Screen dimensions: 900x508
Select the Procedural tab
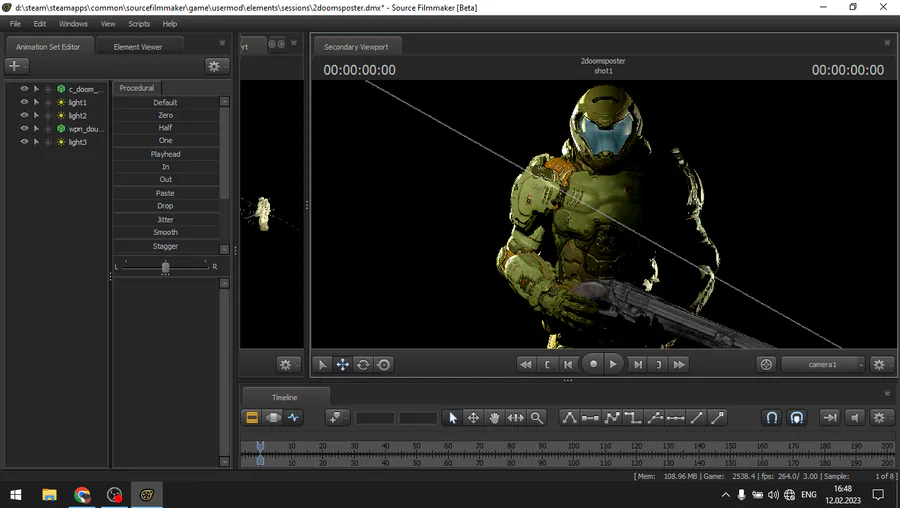tap(137, 88)
